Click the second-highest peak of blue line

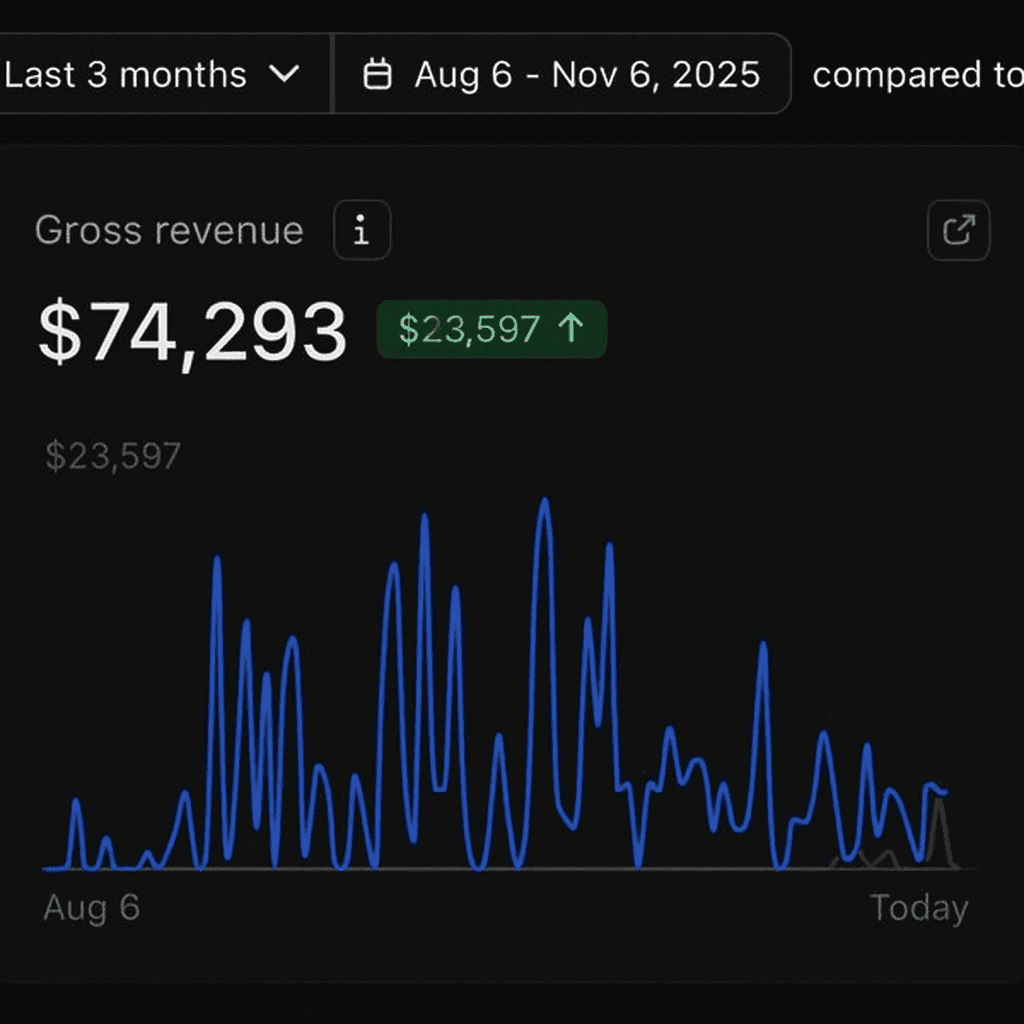point(425,517)
